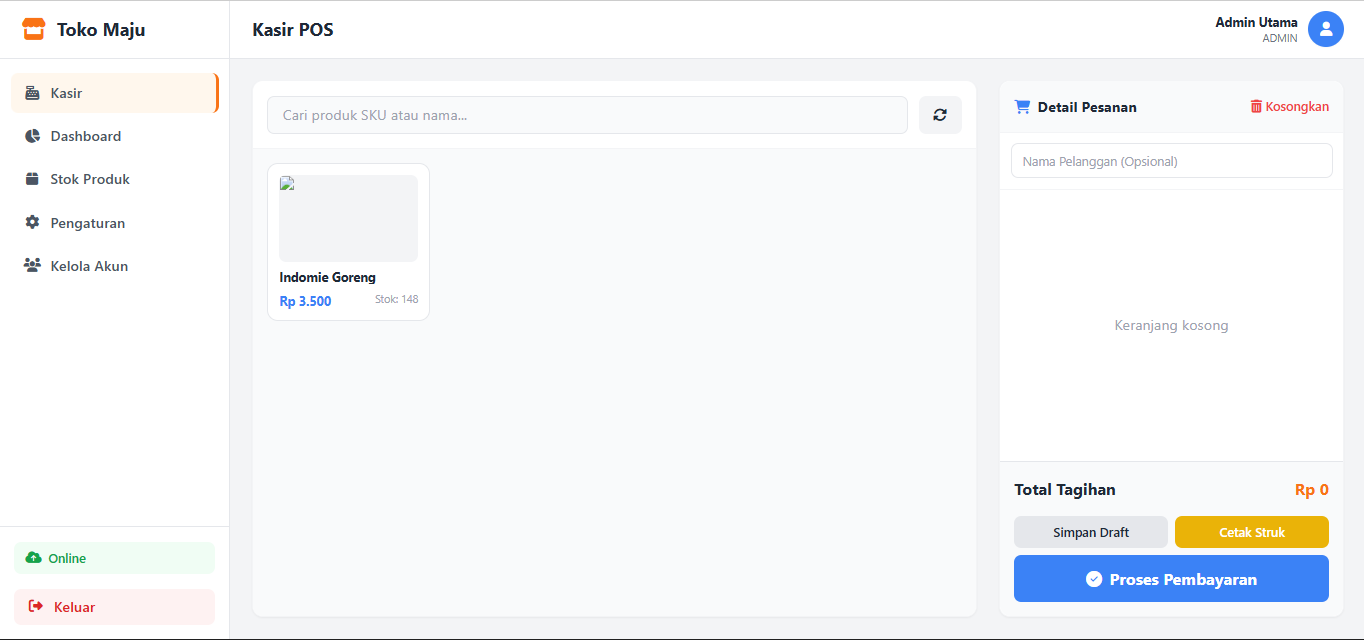
Task: Click the refresh products icon button
Action: [x=940, y=115]
